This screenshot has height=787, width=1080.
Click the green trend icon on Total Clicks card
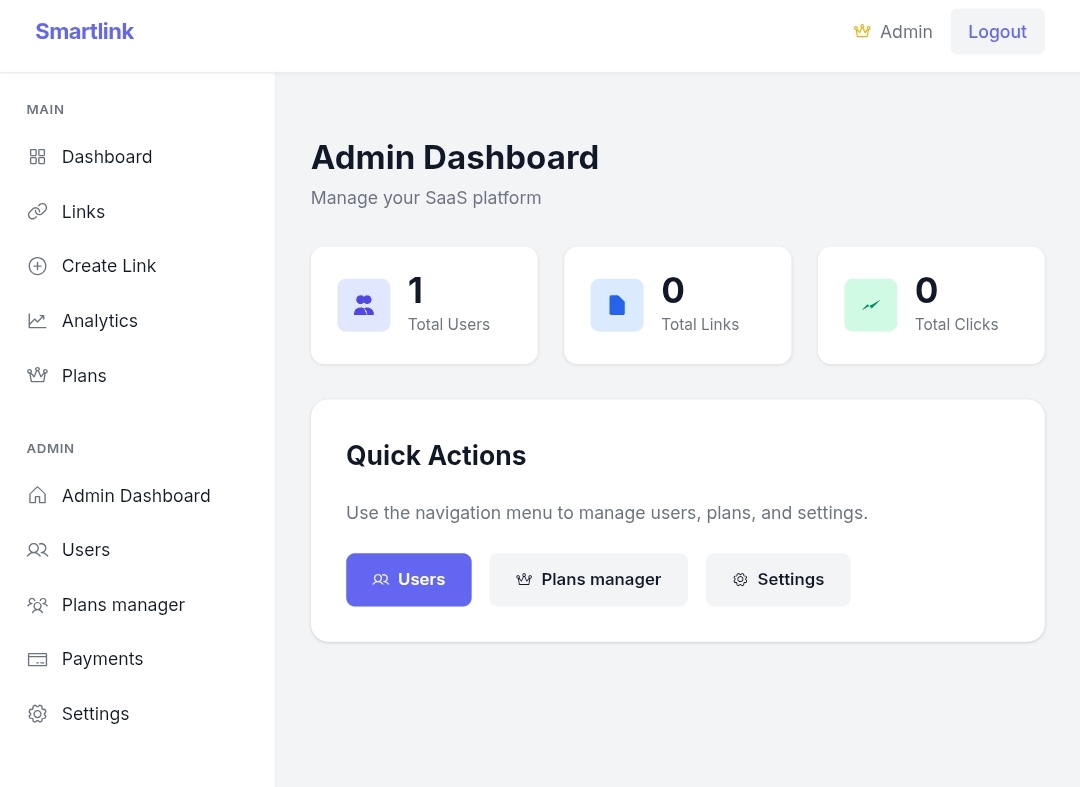pos(870,305)
